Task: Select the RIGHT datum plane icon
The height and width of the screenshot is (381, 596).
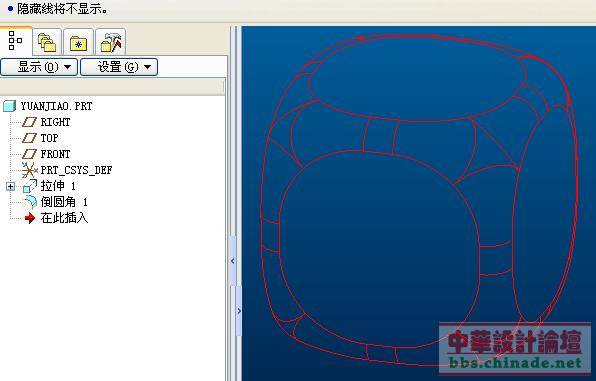Action: [29, 122]
